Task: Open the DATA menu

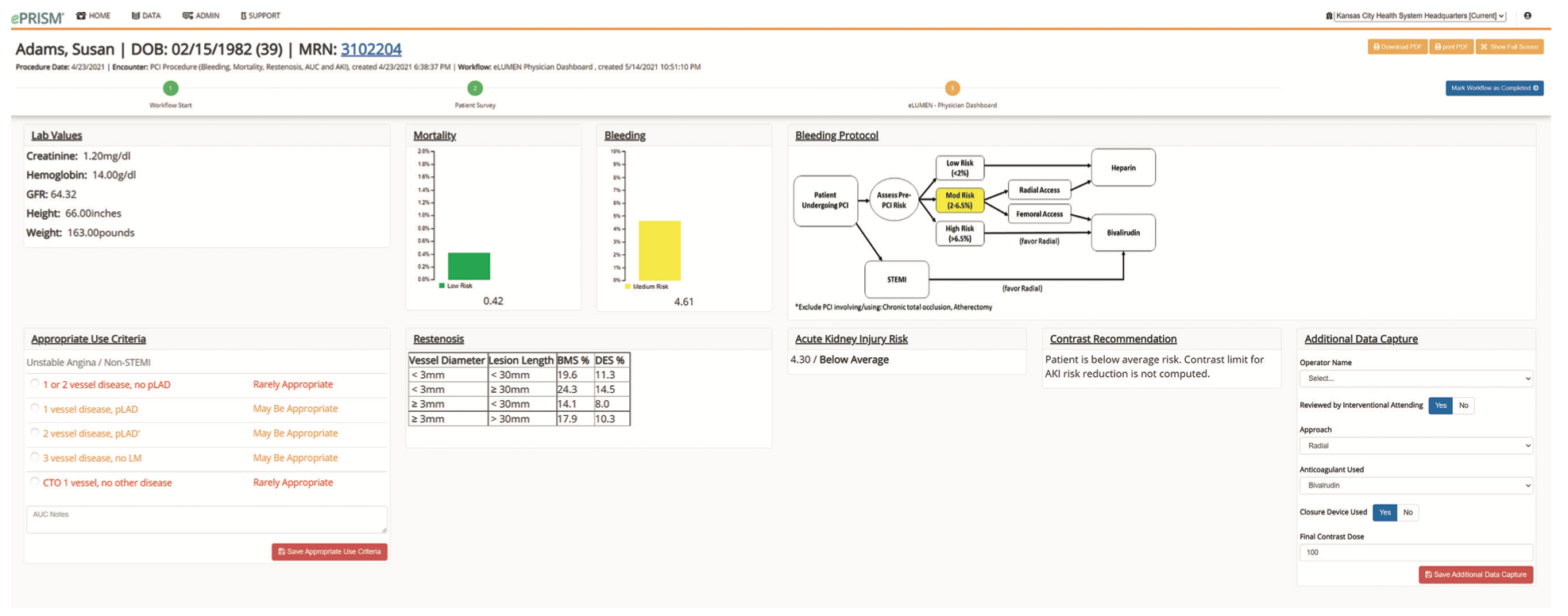Action: point(146,16)
